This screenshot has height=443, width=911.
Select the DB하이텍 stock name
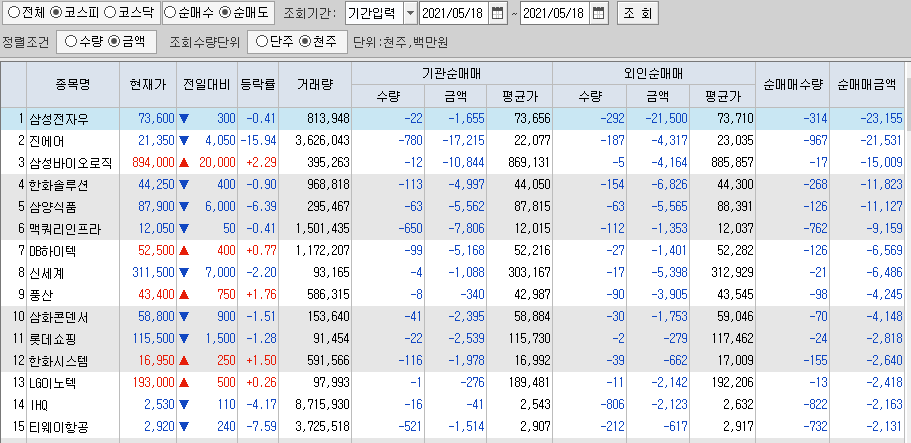(x=52, y=251)
